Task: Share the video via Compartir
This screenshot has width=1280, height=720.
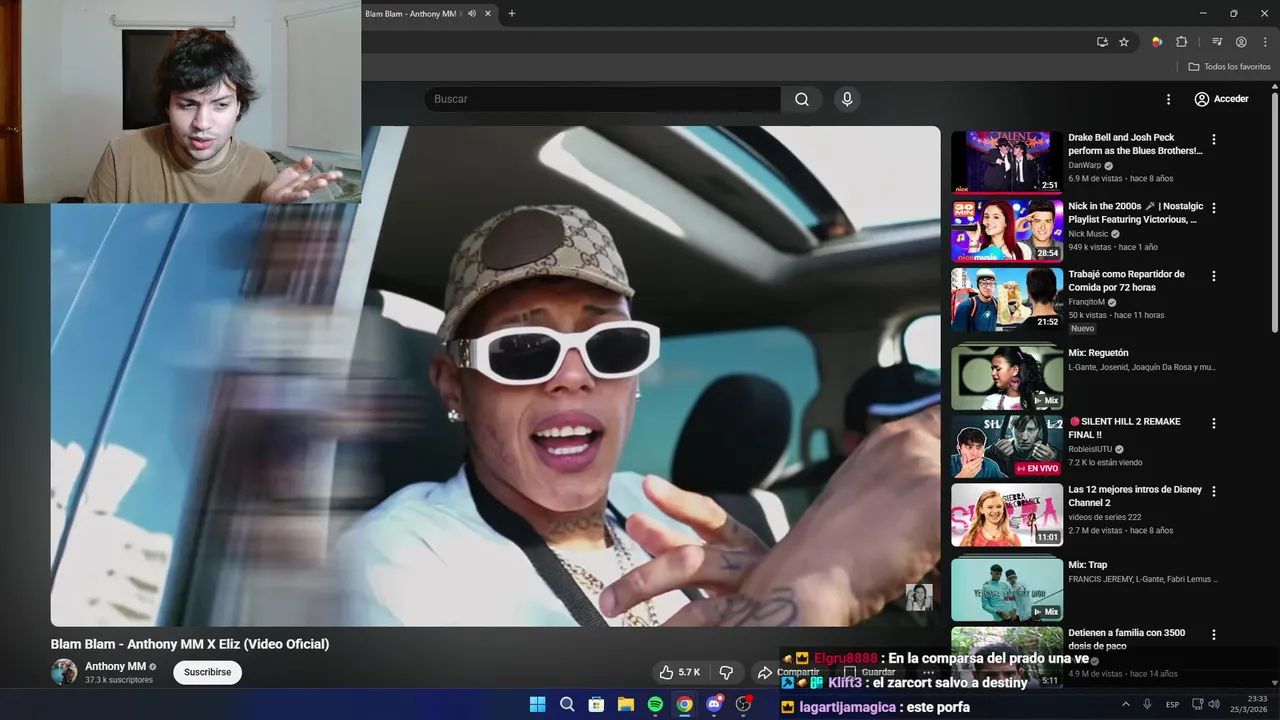Action: (x=787, y=672)
